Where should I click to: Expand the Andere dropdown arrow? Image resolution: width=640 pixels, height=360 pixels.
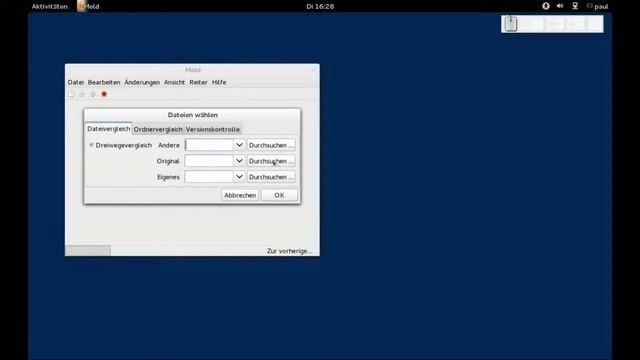[x=239, y=145]
